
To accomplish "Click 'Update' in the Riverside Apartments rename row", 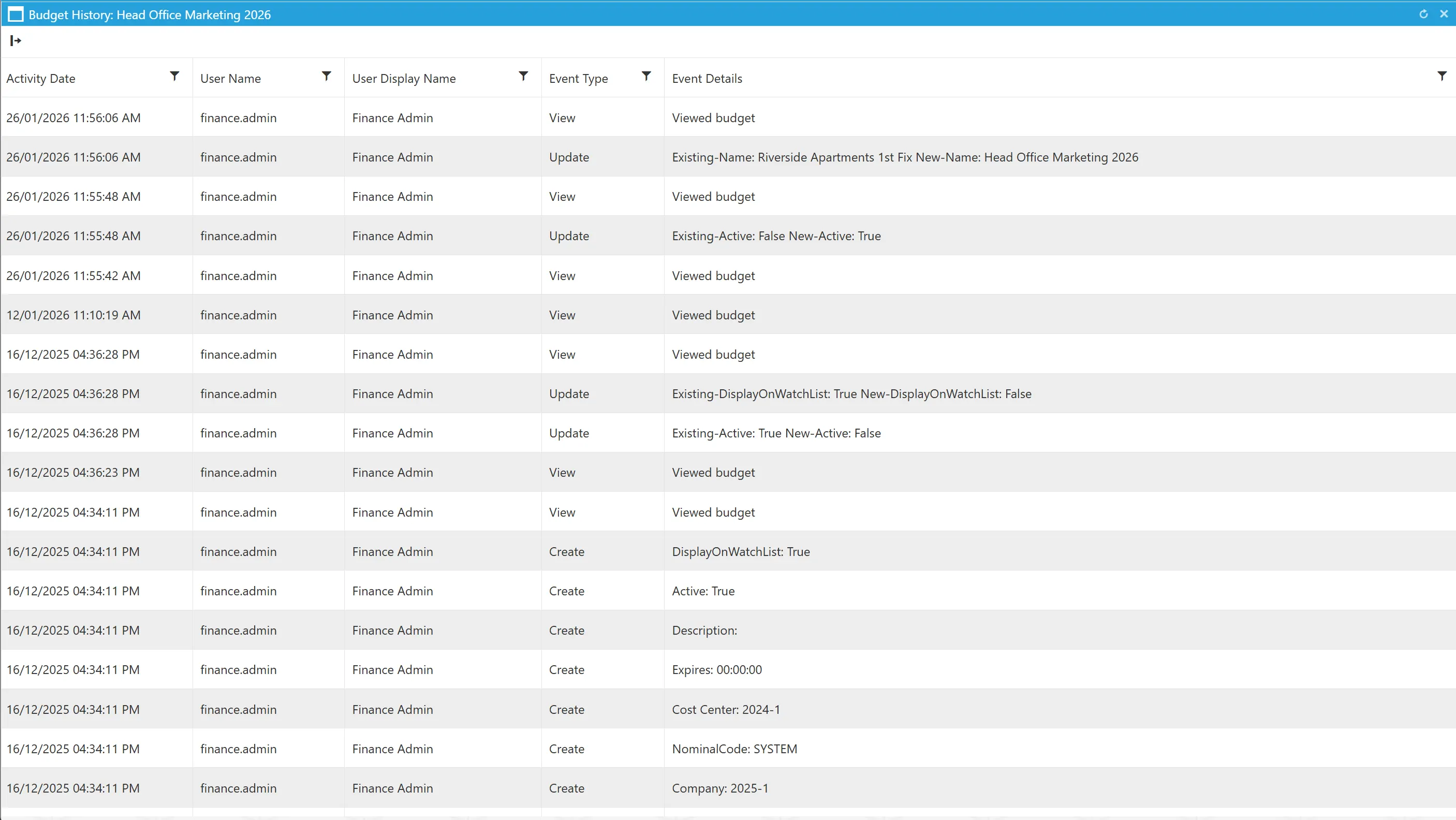I will click(569, 157).
